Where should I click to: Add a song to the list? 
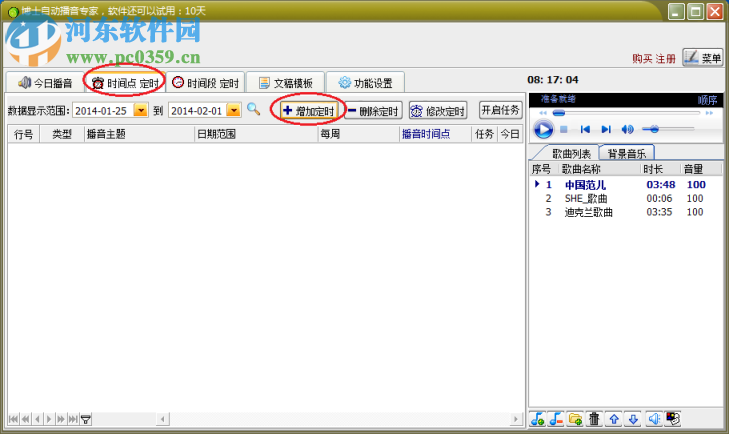coord(537,419)
